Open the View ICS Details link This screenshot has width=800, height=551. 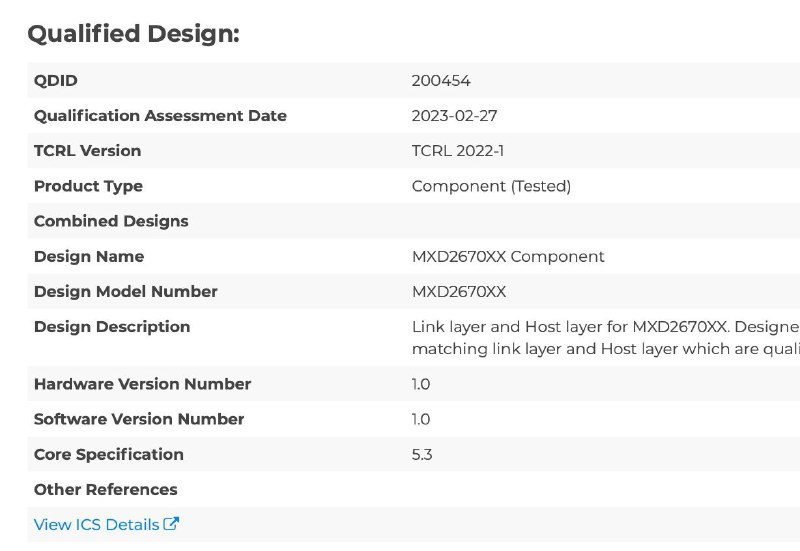click(106, 524)
